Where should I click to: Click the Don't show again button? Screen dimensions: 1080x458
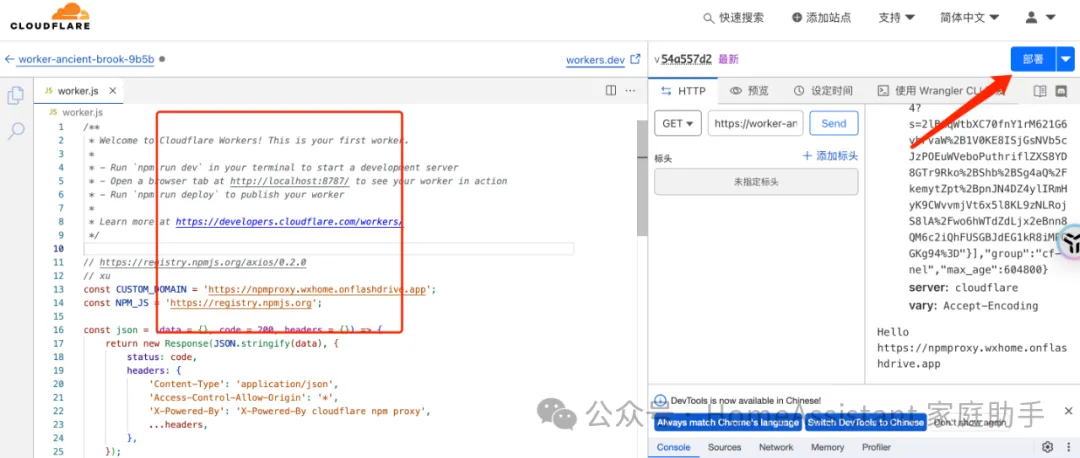point(970,423)
